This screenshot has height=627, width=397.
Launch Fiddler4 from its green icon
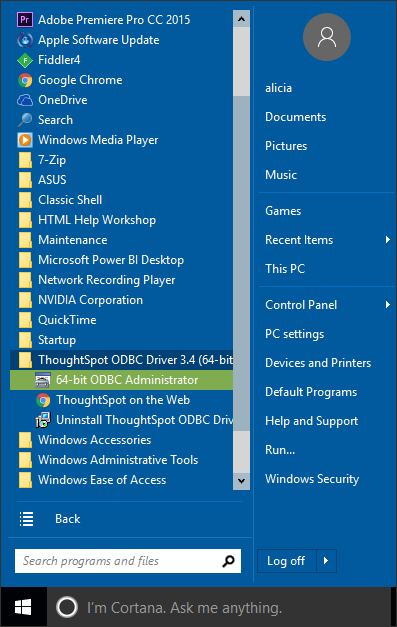coord(25,60)
